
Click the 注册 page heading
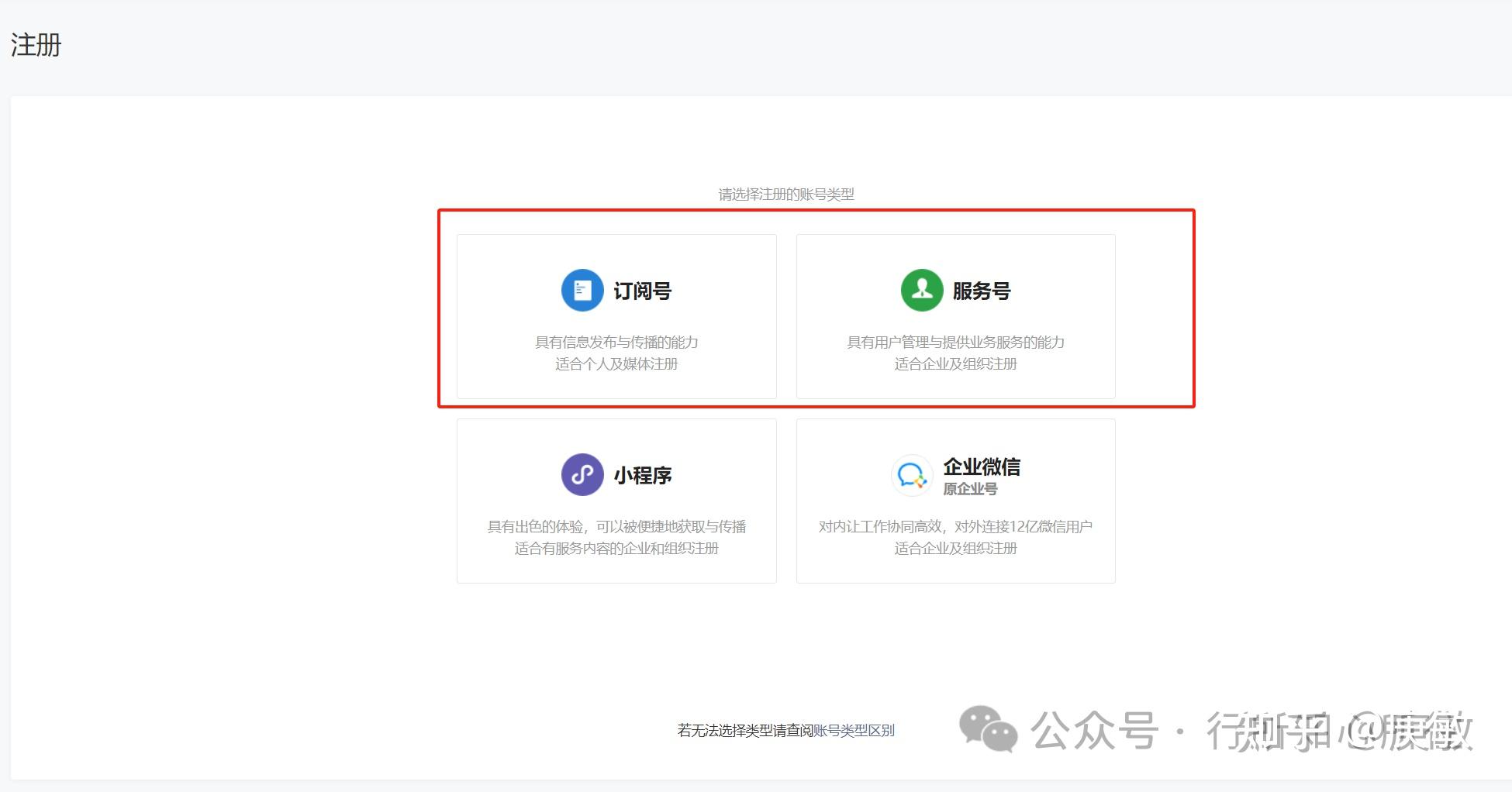pyautogui.click(x=36, y=45)
